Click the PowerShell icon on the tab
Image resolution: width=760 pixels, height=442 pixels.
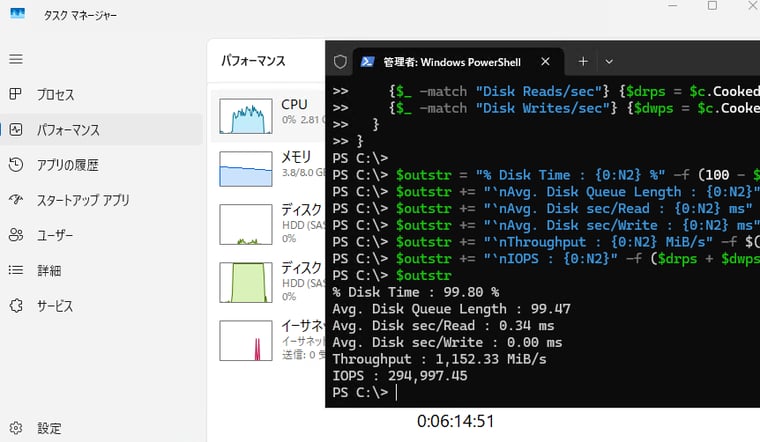point(368,62)
